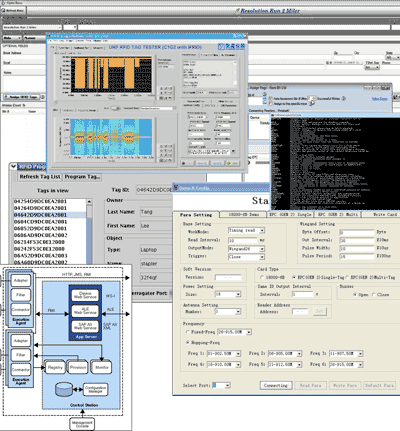Click the Assign RFID Tags button
The image size is (400, 431).
(x=22, y=97)
